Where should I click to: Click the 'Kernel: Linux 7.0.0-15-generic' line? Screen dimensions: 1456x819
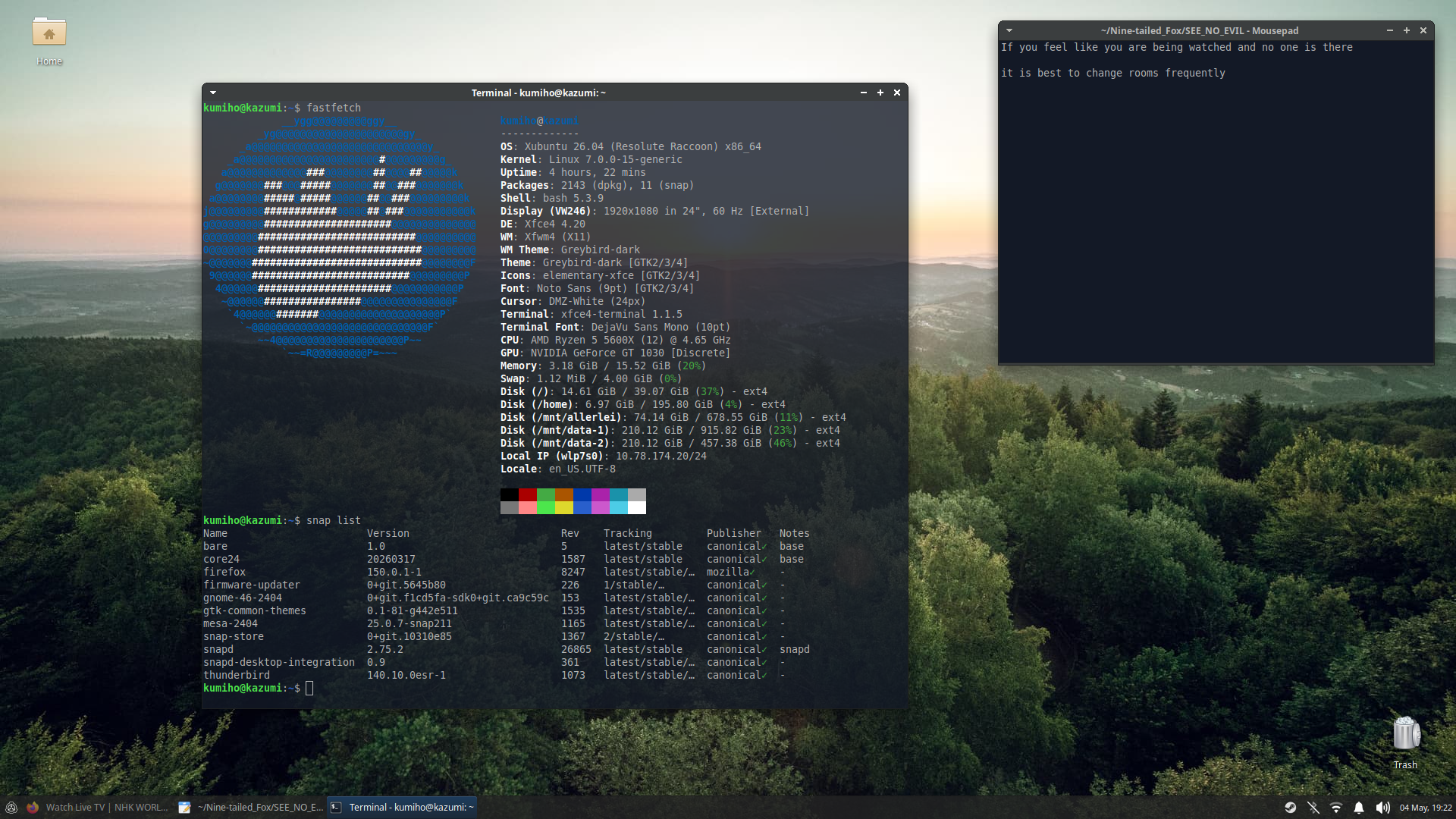(591, 159)
